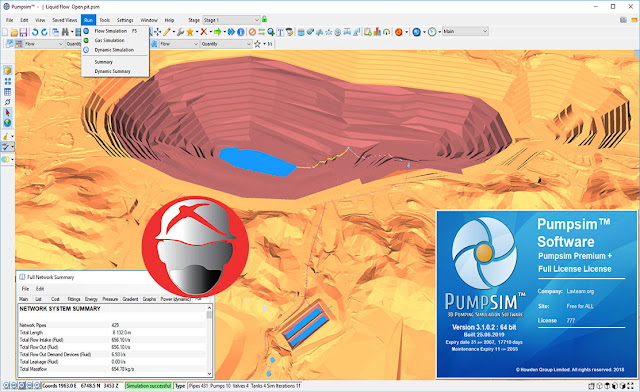This screenshot has height=392, width=640.
Task: Click the orange block/no-entry icon
Action: coord(252,32)
